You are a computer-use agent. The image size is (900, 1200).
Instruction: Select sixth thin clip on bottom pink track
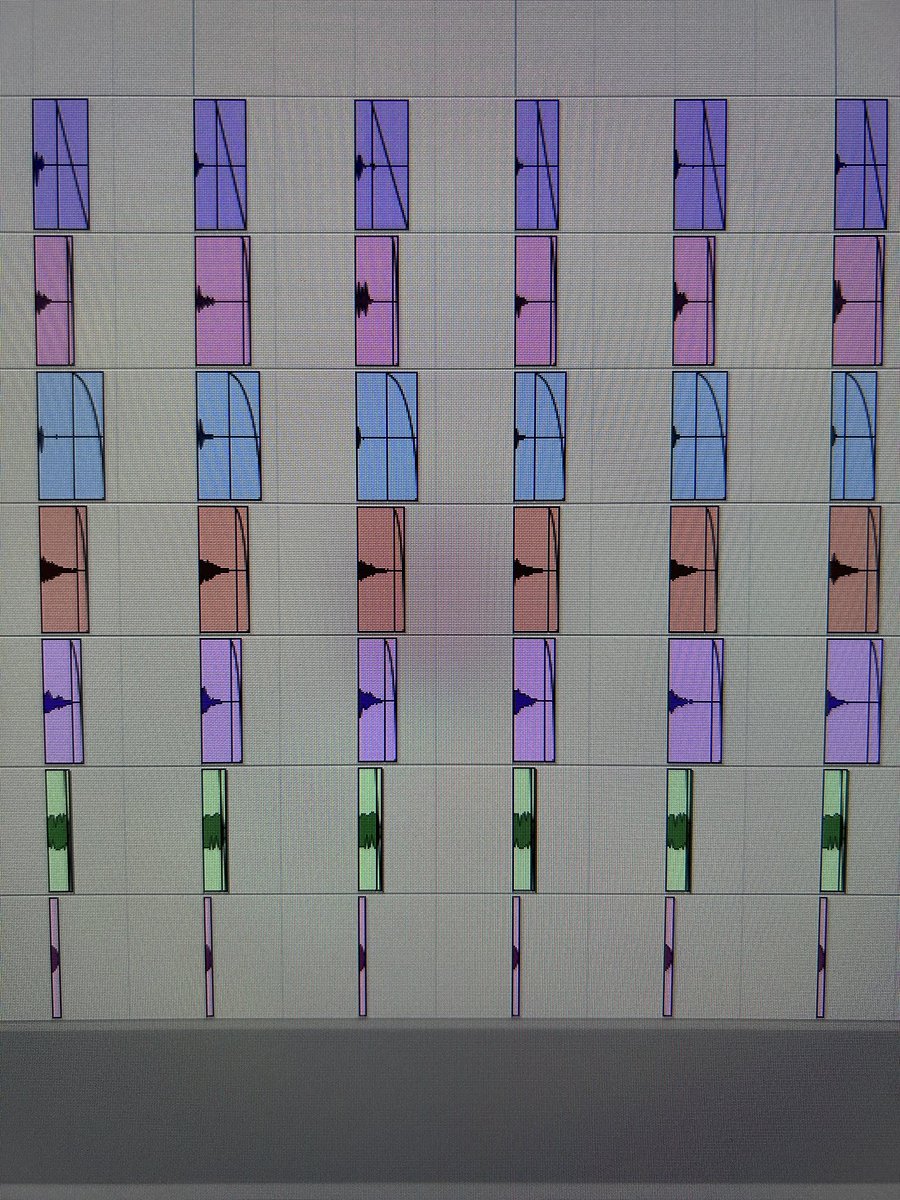coord(822,957)
